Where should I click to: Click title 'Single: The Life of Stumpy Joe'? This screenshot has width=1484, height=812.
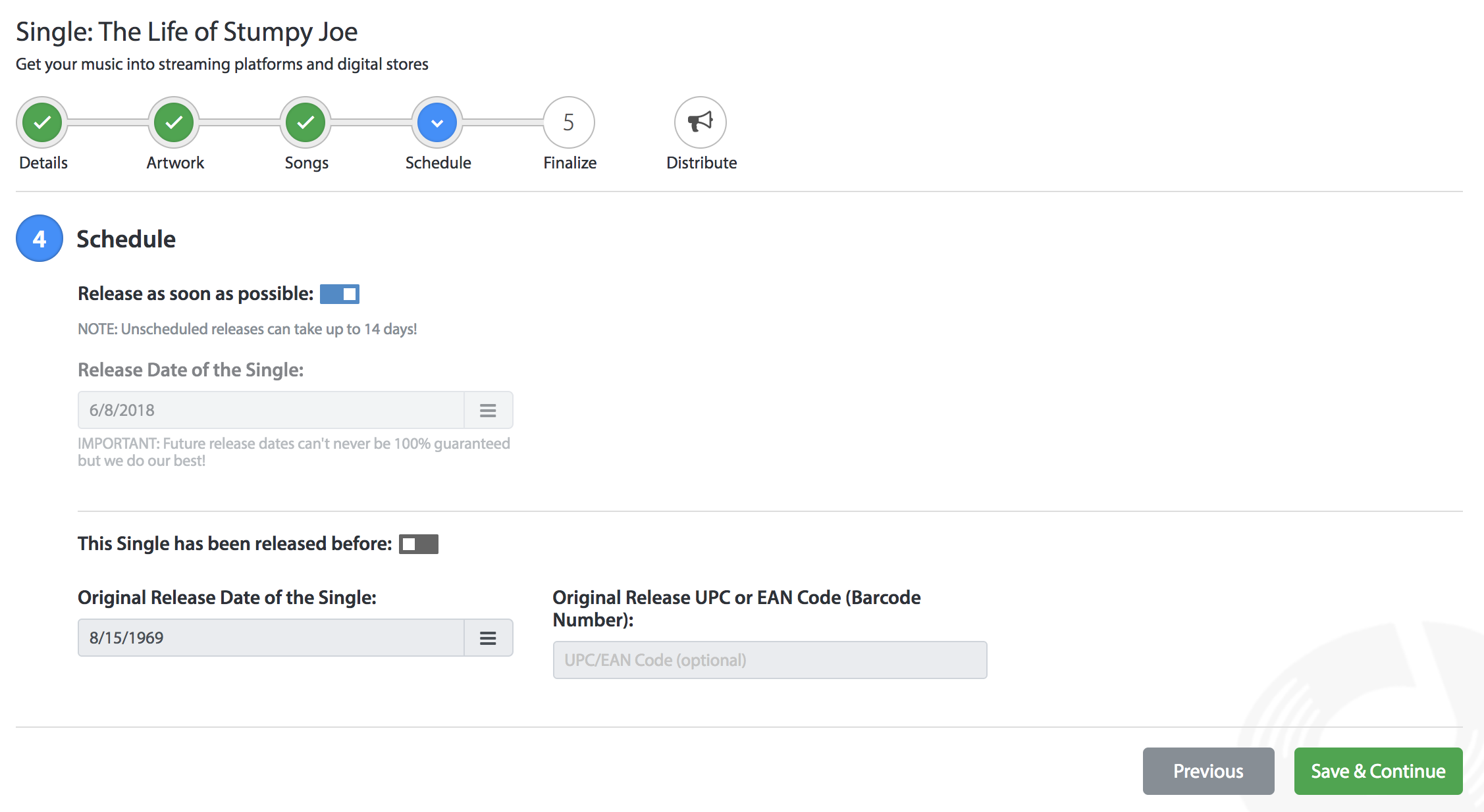pyautogui.click(x=187, y=32)
